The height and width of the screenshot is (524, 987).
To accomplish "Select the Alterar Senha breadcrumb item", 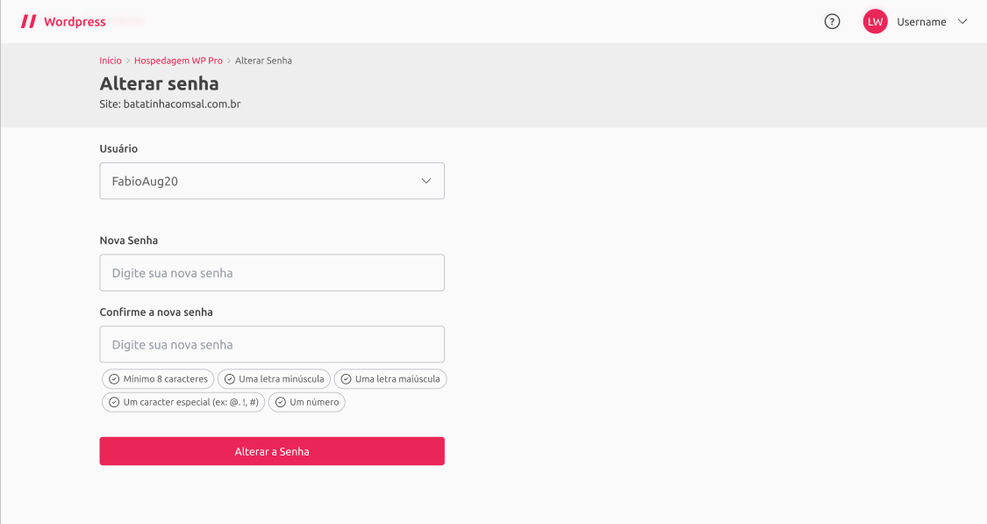I will 263,60.
